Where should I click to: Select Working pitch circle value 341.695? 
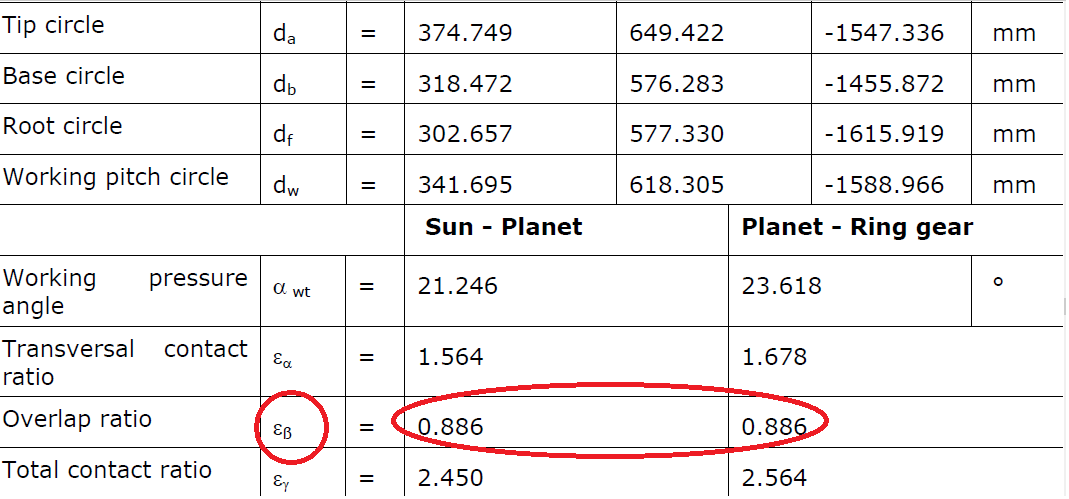464,184
